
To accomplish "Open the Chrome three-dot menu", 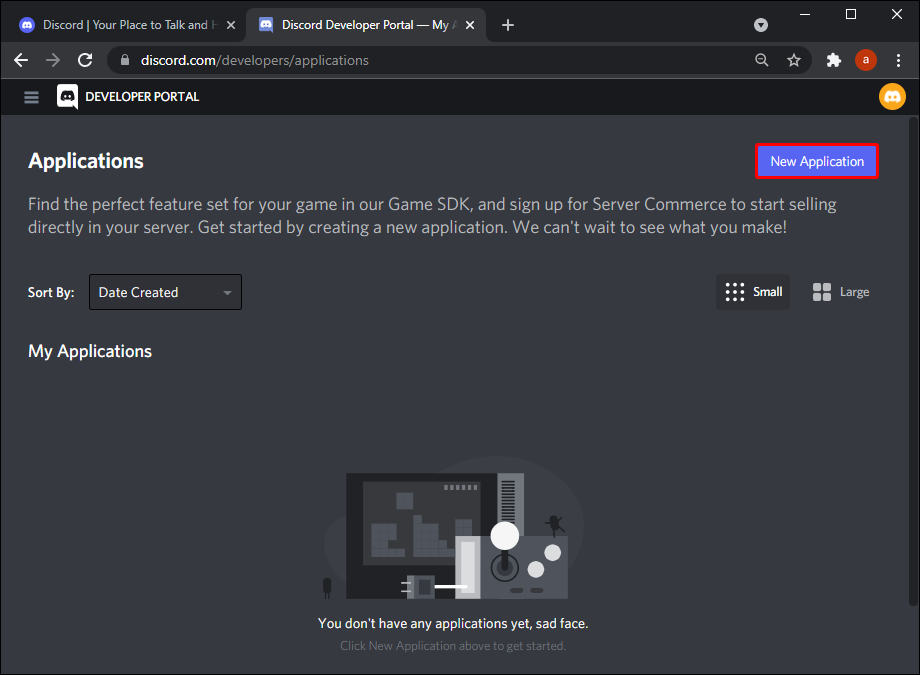I will click(x=898, y=60).
